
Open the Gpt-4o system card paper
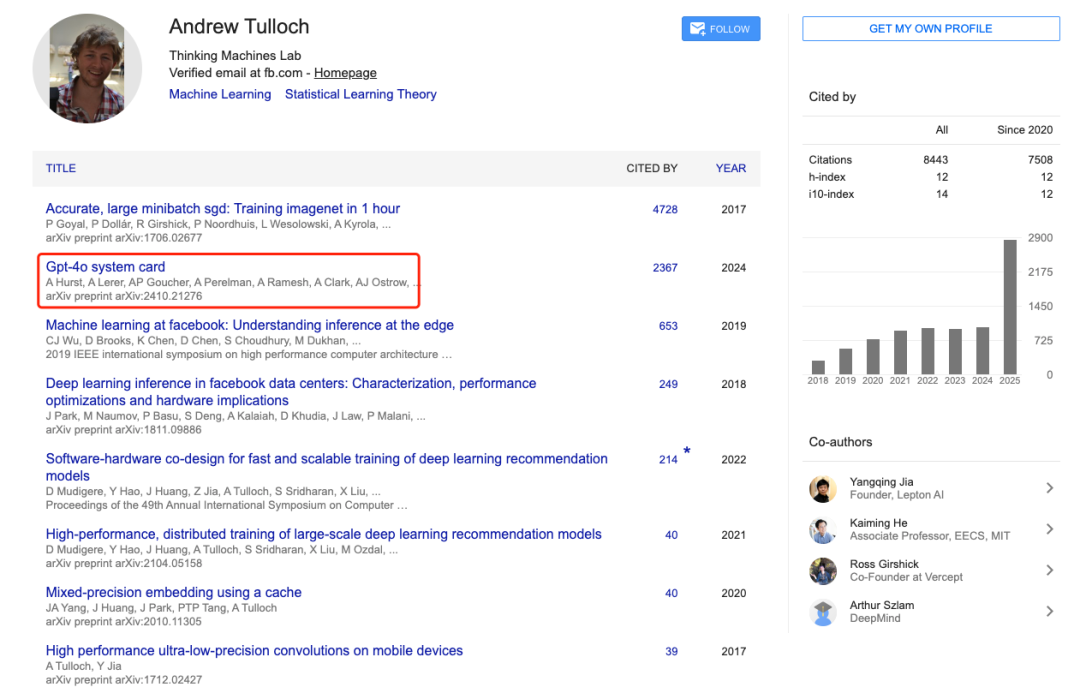(105, 267)
